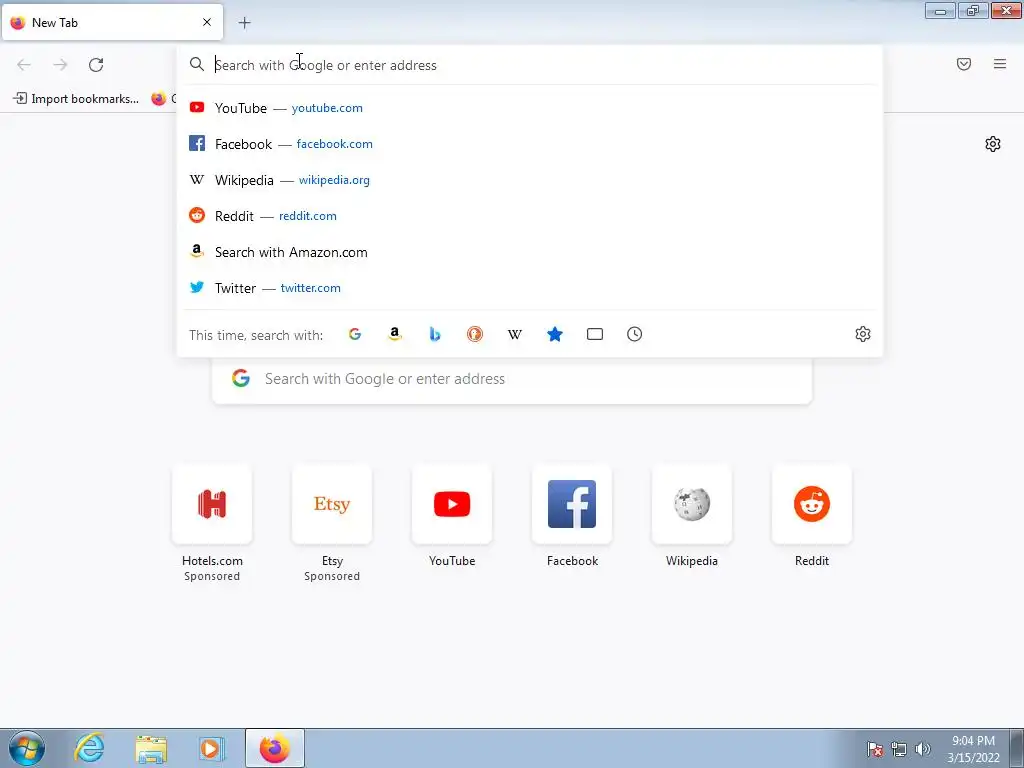1024x768 pixels.
Task: Focus the address bar search field
Action: 530,65
